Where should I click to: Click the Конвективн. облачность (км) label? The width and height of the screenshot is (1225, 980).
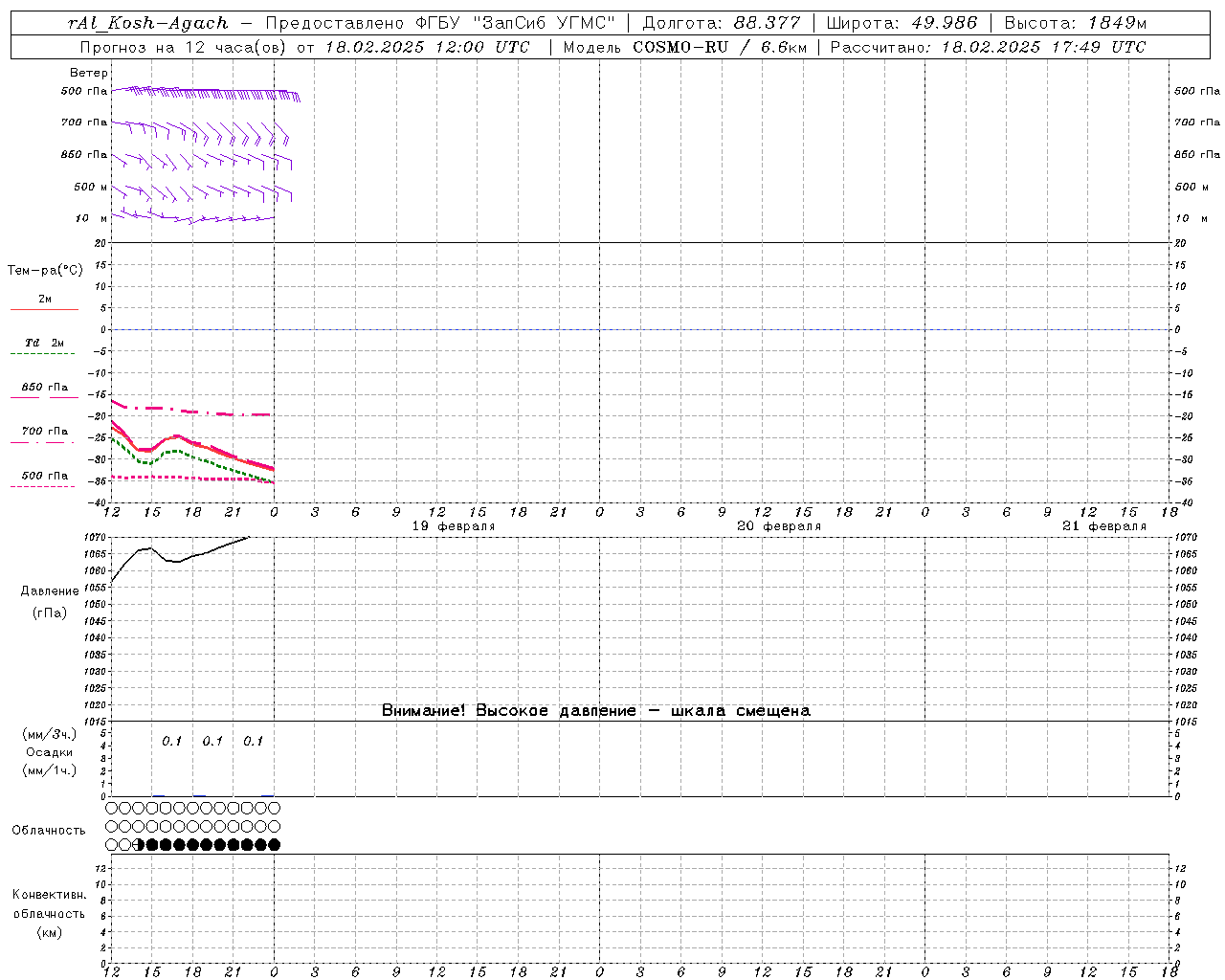(x=50, y=914)
